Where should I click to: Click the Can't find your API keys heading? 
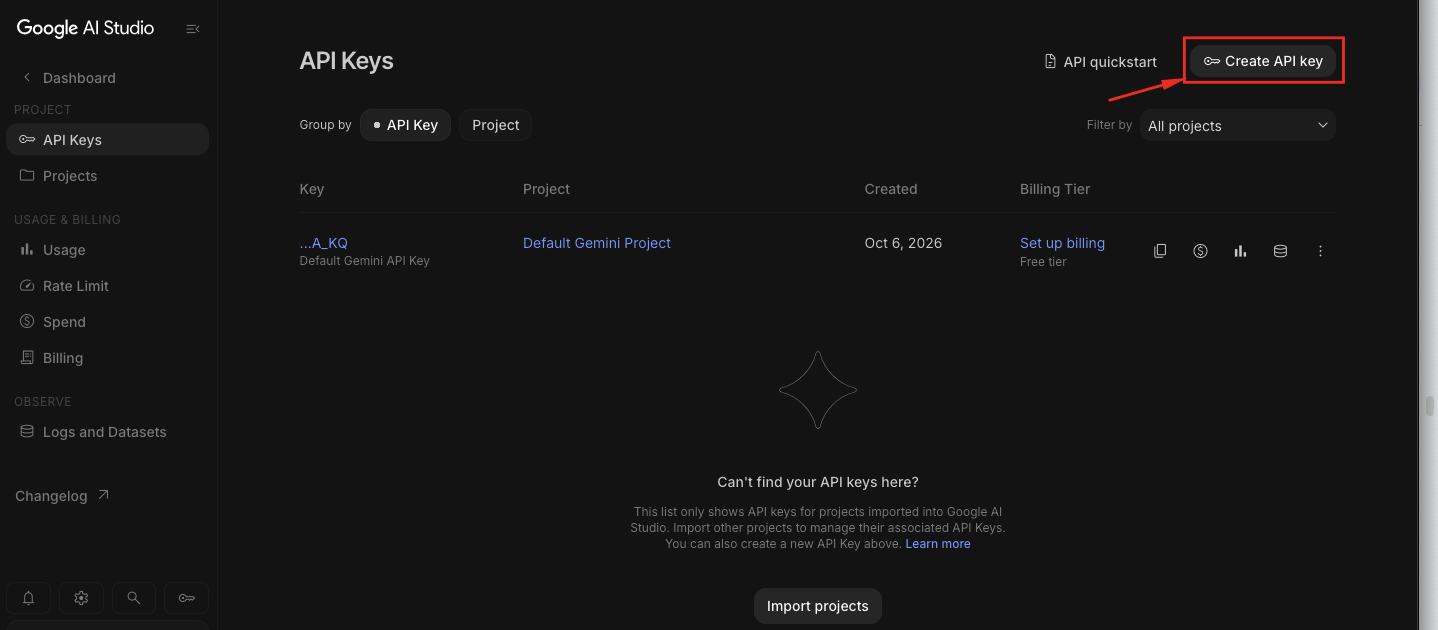click(818, 482)
